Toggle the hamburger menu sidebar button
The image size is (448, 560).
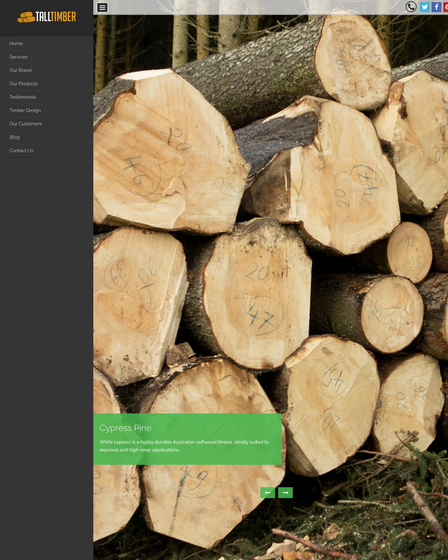[x=102, y=7]
